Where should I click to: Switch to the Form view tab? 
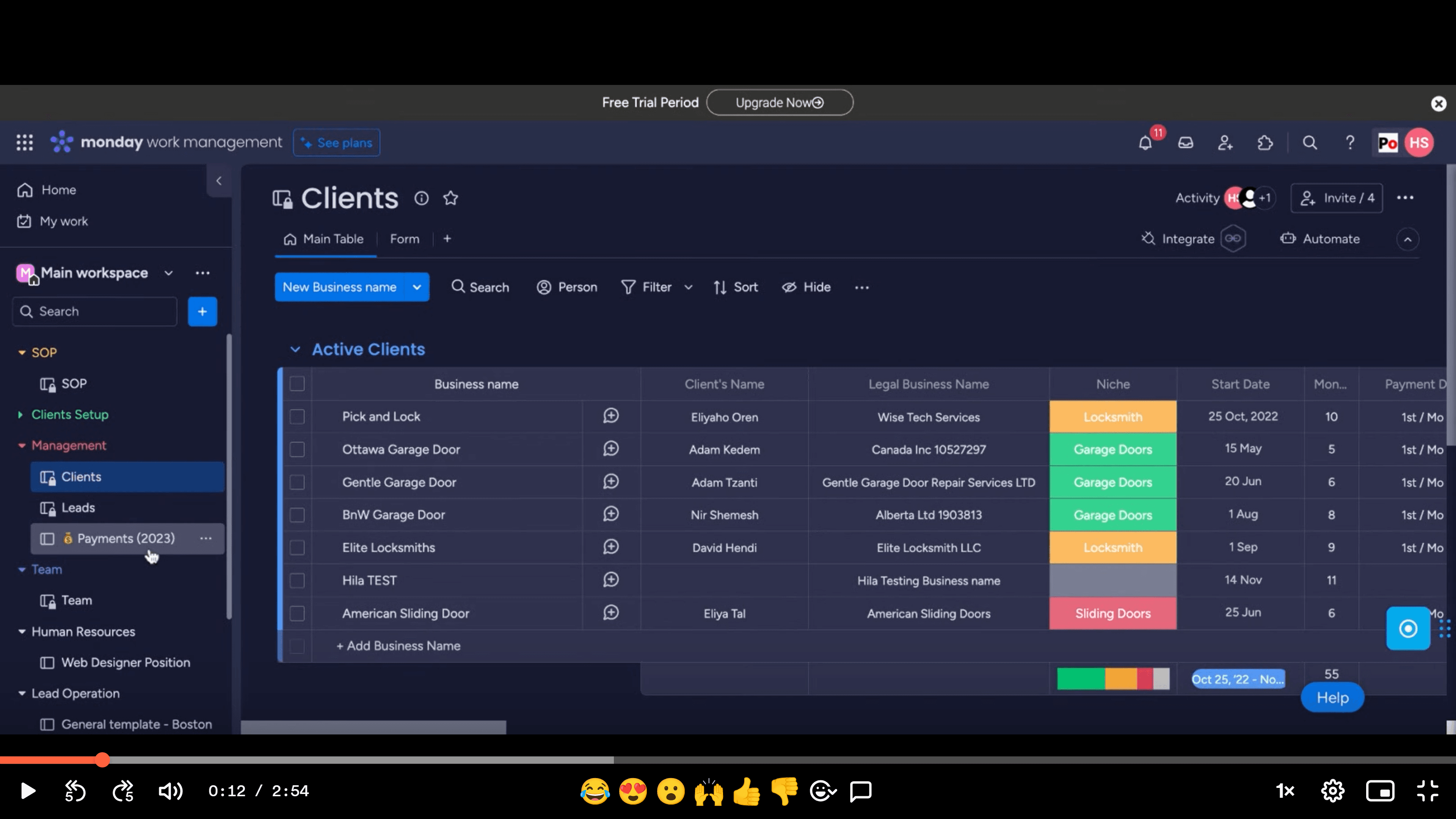pyautogui.click(x=405, y=239)
